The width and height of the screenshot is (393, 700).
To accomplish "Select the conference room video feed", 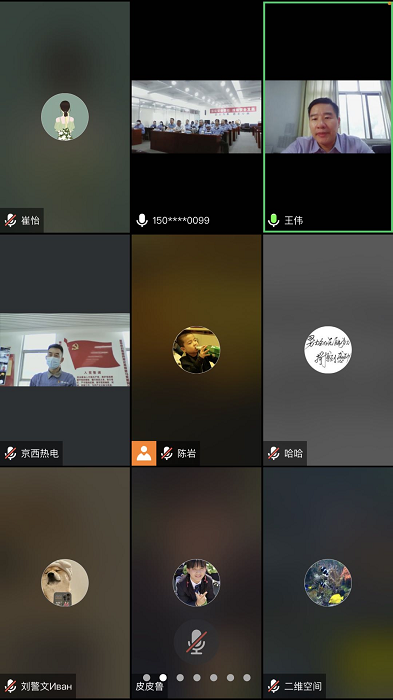I will [196, 117].
